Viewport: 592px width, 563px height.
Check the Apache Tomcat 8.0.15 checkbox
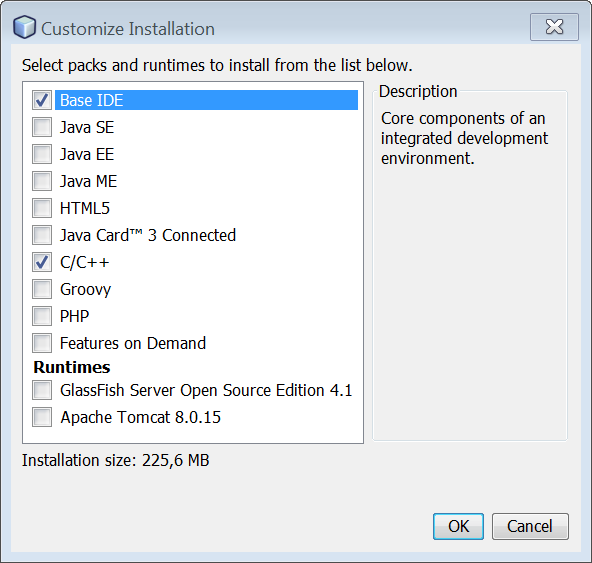tap(42, 417)
